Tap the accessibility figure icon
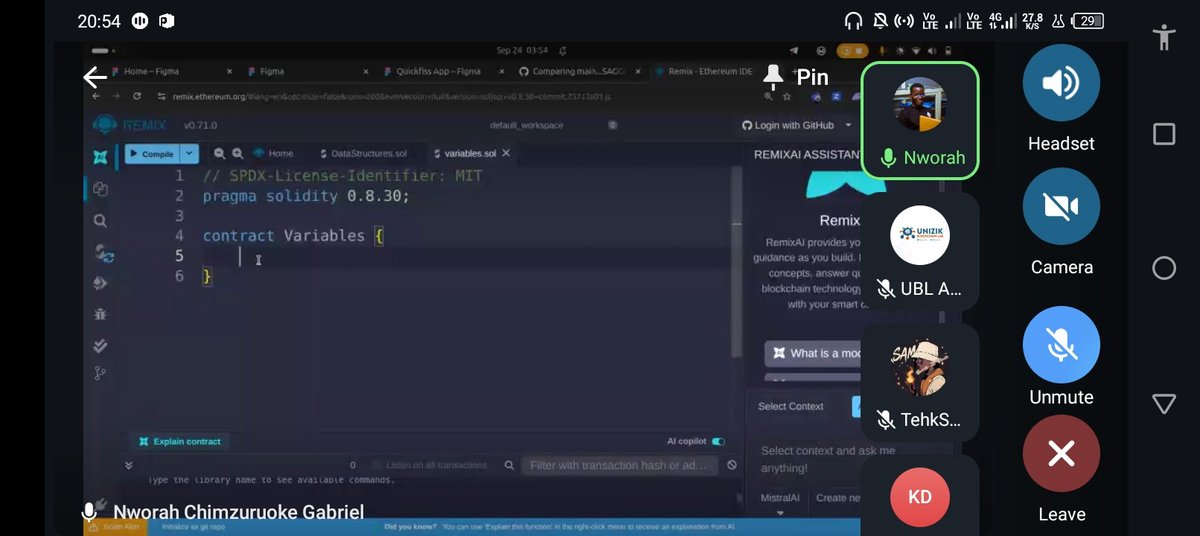Screen dimensions: 1200x536 tap(1163, 38)
